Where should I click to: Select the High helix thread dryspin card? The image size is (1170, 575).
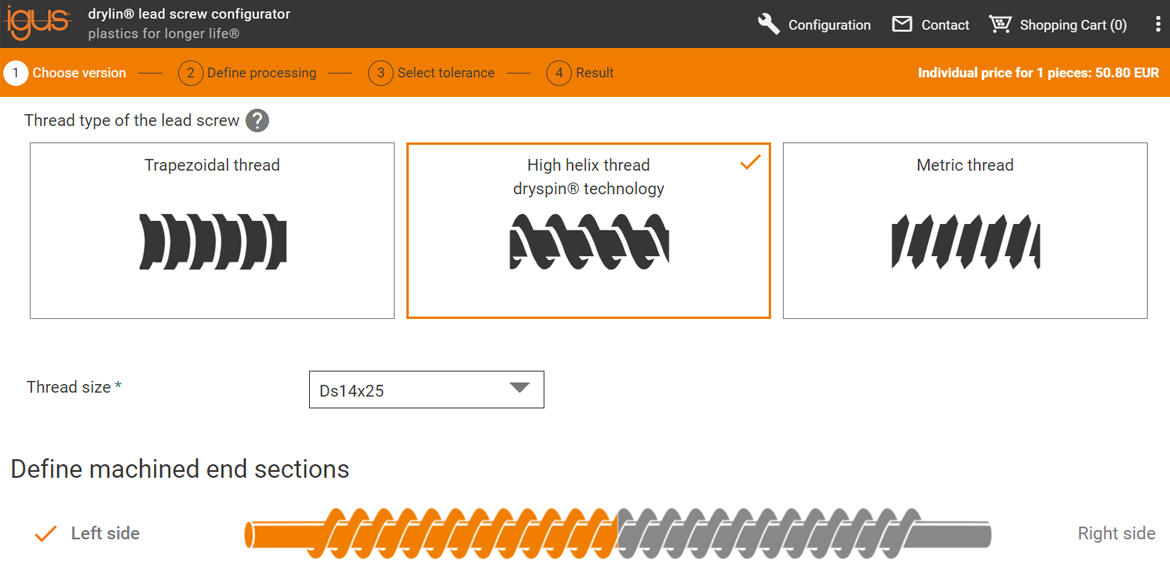(588, 230)
